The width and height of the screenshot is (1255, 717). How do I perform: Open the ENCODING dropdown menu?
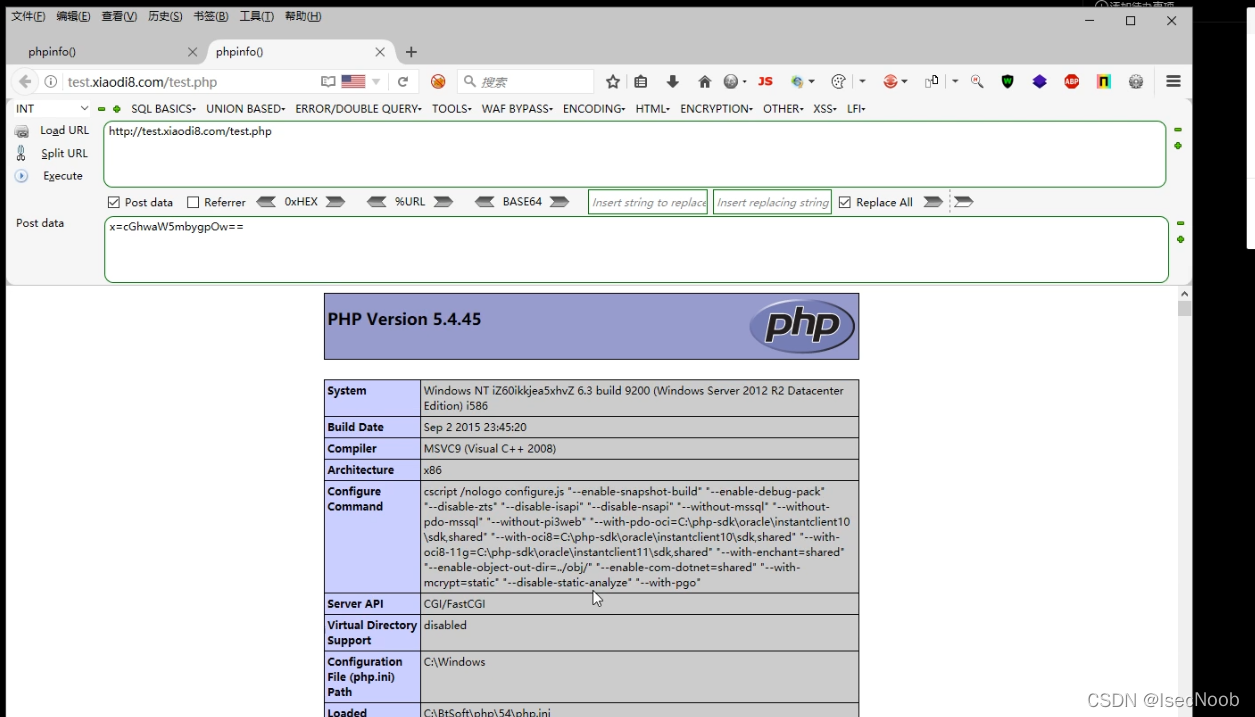point(594,108)
